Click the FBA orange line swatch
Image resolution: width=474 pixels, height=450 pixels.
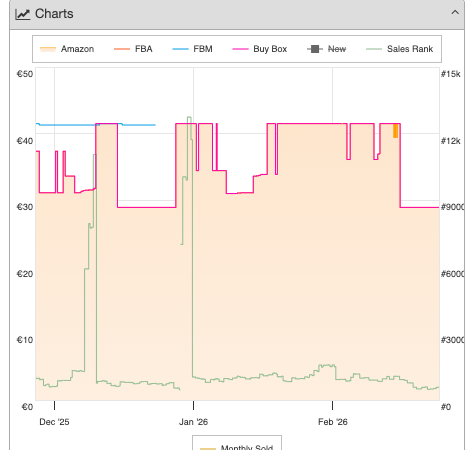122,49
